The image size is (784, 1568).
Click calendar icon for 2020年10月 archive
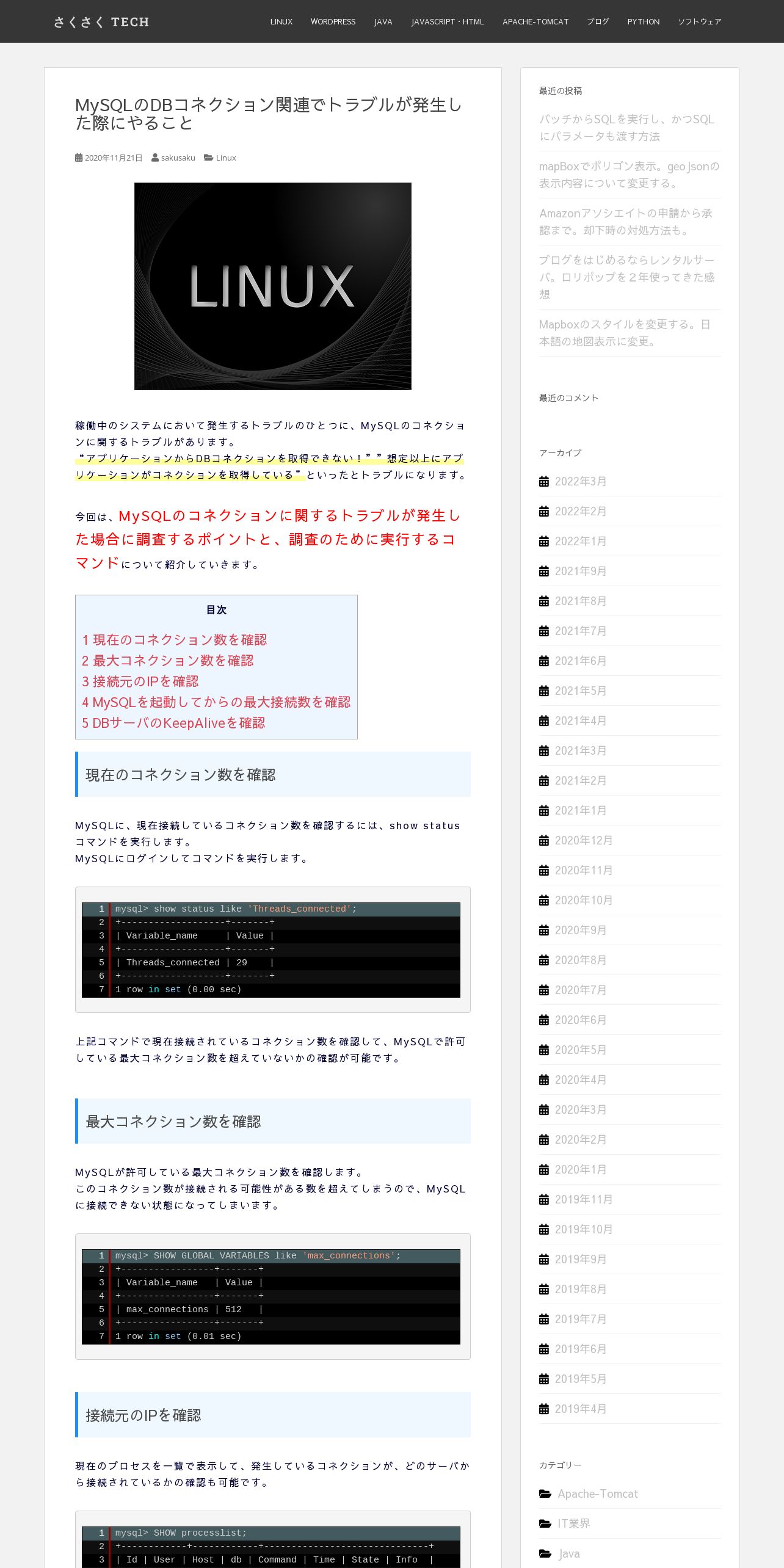544,900
